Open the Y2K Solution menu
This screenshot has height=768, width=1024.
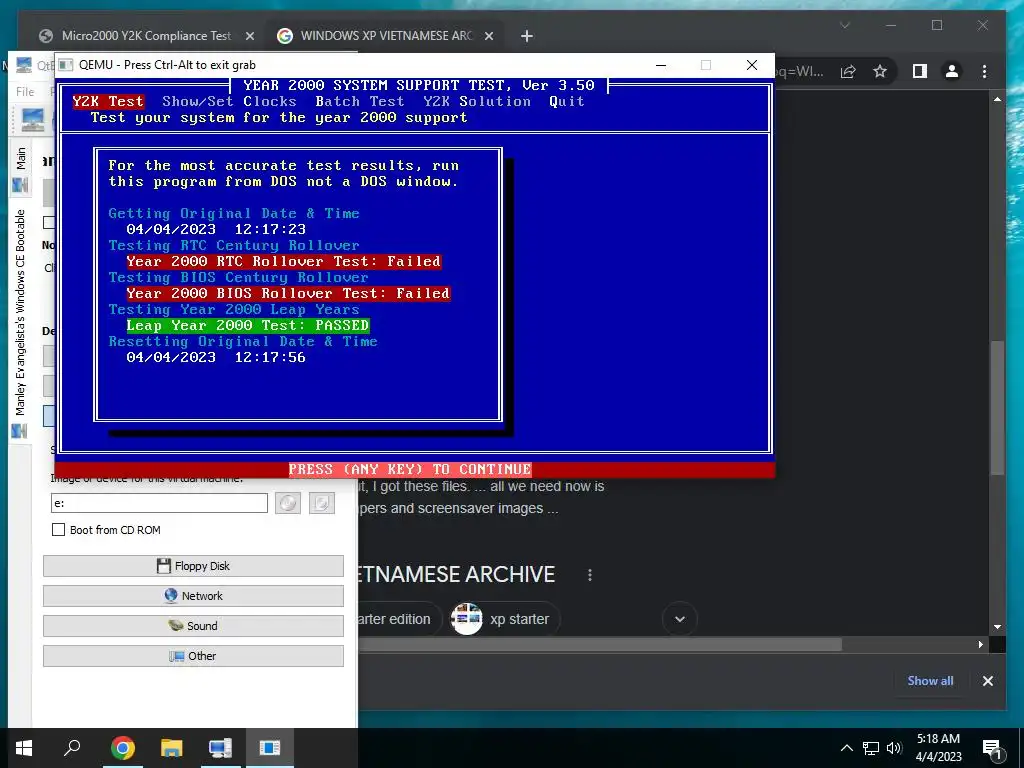coord(477,101)
